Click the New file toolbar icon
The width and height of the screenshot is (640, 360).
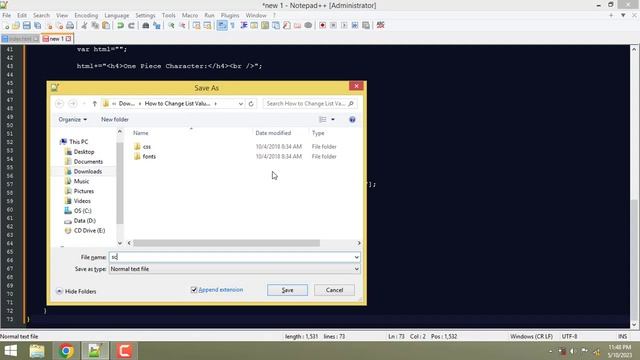pos(6,26)
